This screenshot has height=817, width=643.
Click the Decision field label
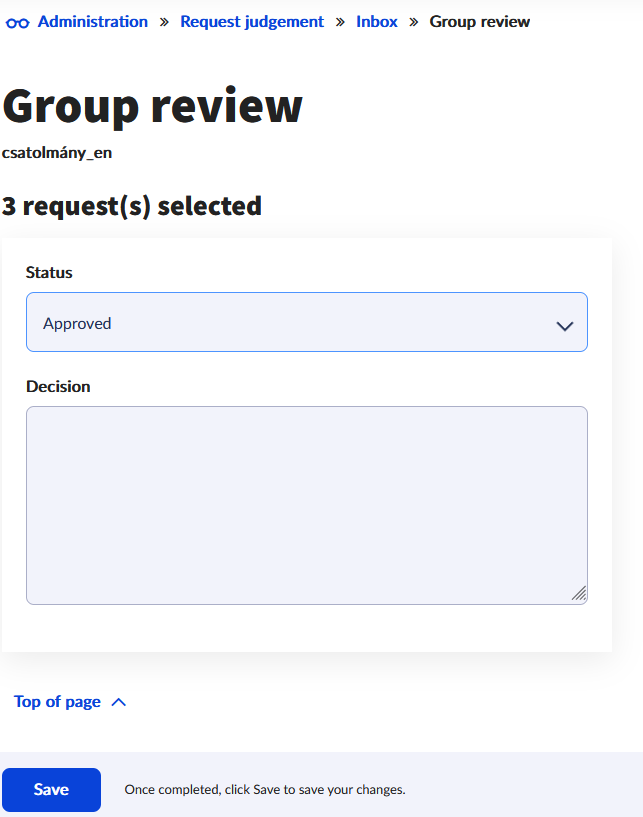tap(58, 386)
